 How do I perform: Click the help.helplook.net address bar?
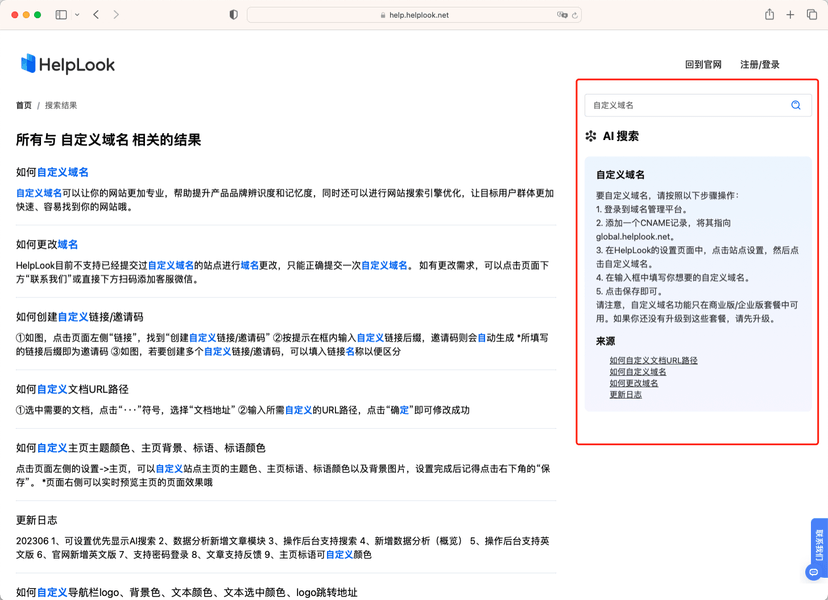pyautogui.click(x=415, y=15)
